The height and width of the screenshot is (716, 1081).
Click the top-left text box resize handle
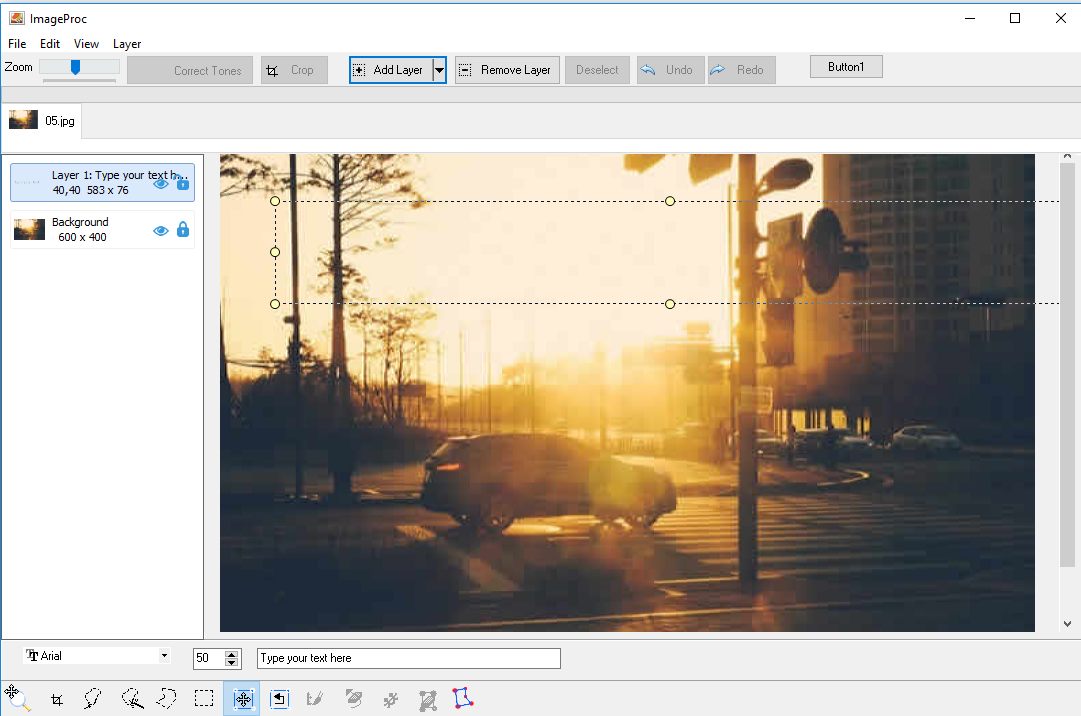[275, 201]
